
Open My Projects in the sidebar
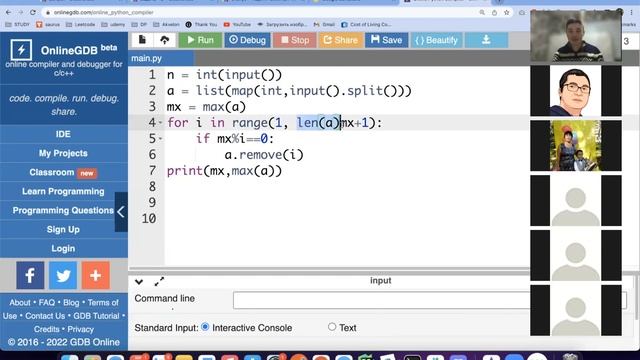(x=63, y=153)
